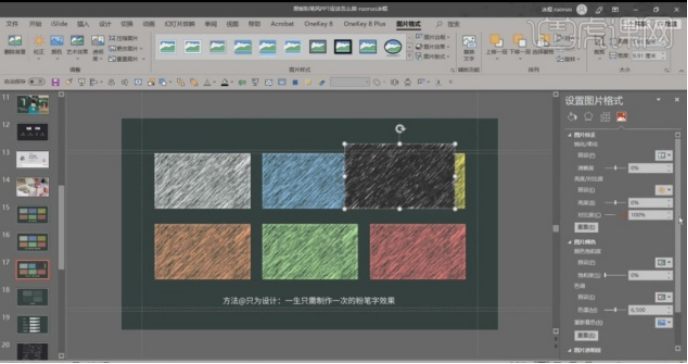The image size is (688, 364).
Task: Click the Remove Background icon in the ribbon
Action: [15, 41]
